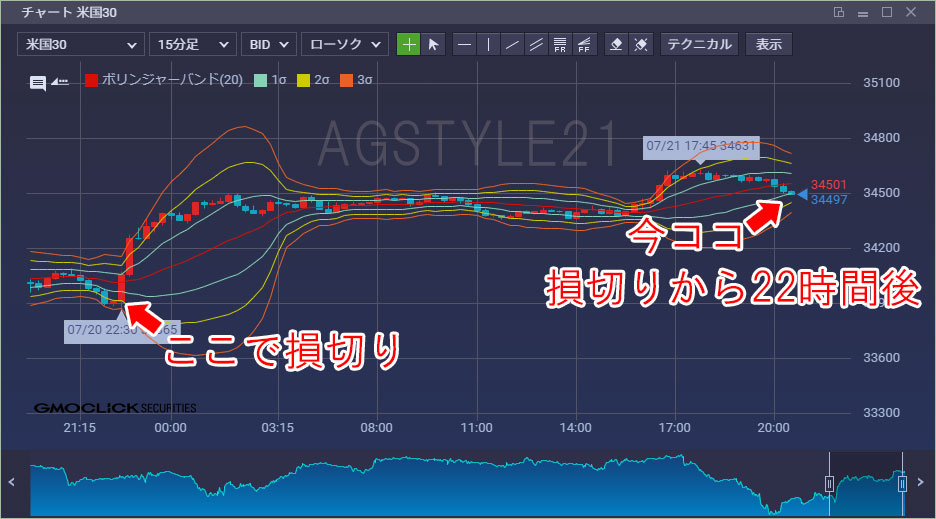Click the チャート 米国30 window title

69,13
